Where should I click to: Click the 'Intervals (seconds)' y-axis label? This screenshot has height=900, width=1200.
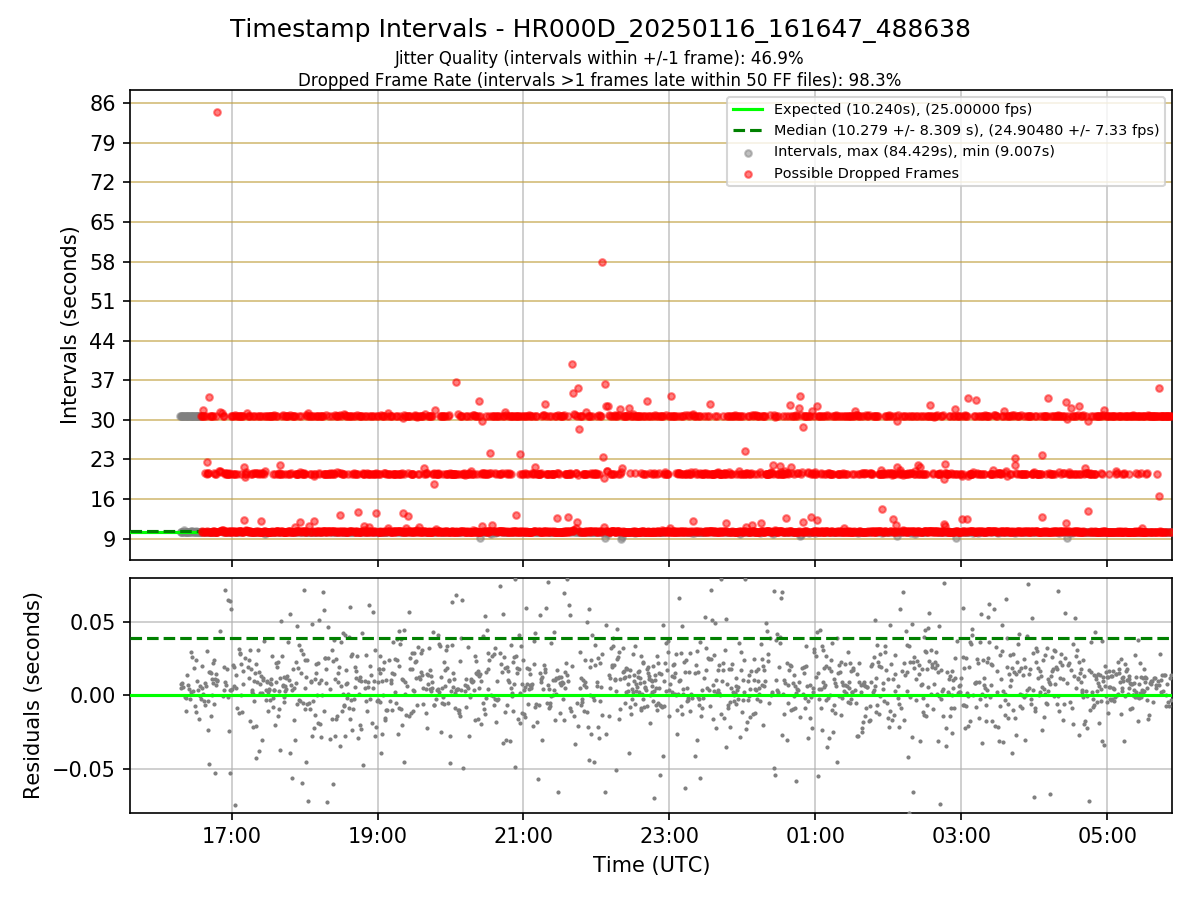tap(70, 324)
